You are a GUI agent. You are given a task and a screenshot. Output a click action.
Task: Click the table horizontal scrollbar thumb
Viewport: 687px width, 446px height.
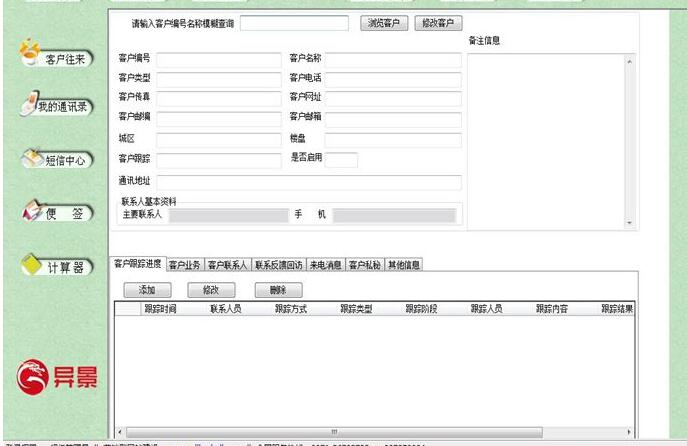(x=334, y=432)
